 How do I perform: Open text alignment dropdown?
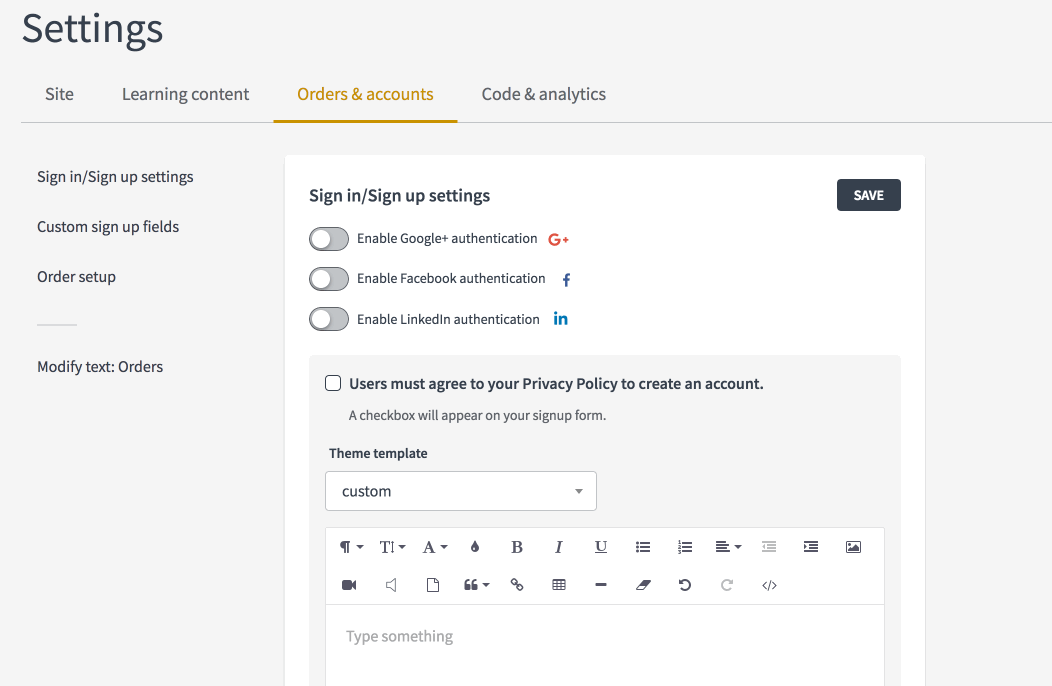(728, 547)
